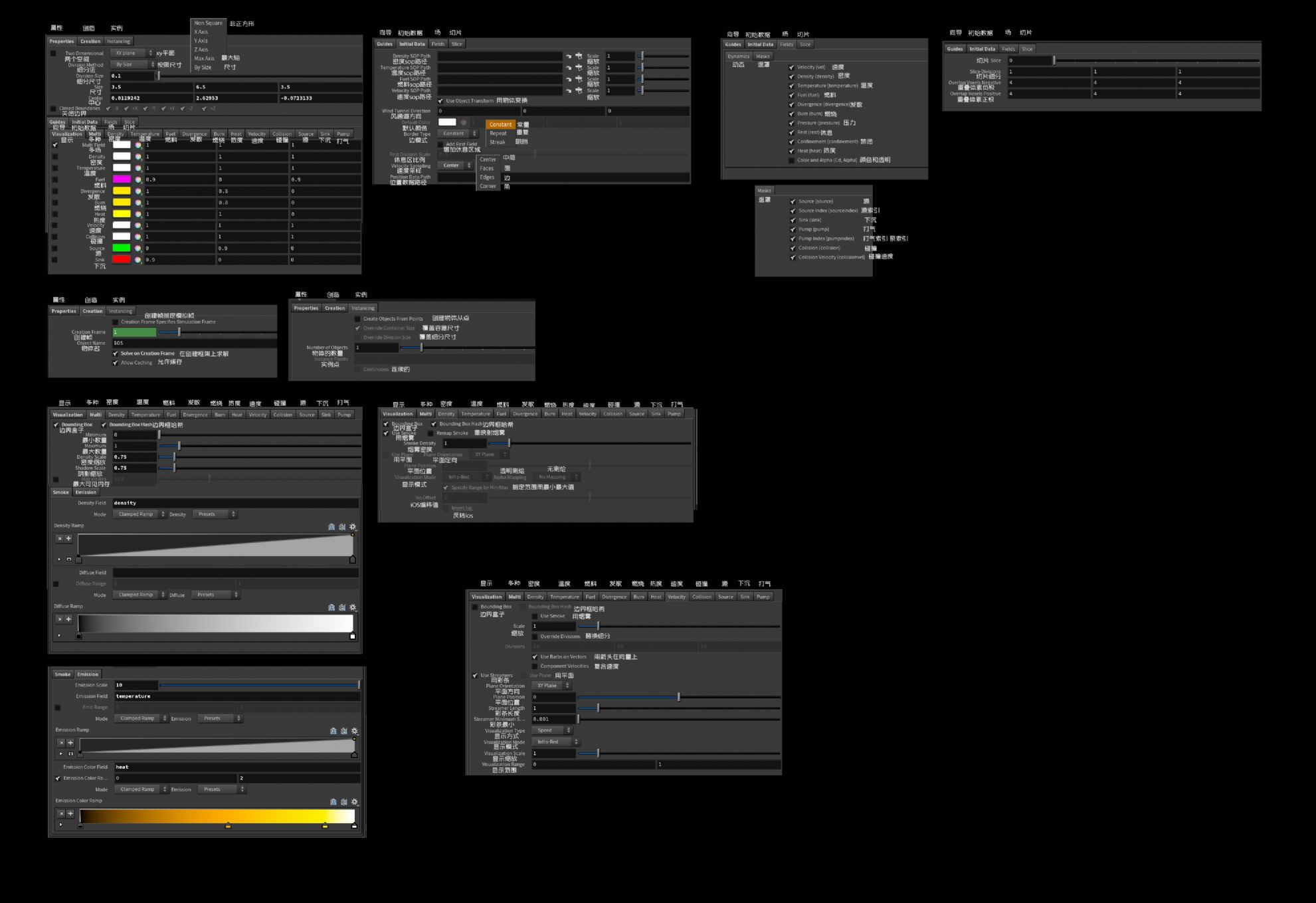The image size is (1316, 903).
Task: Toggle the Closed Boundaries checkbox
Action: pos(54,109)
